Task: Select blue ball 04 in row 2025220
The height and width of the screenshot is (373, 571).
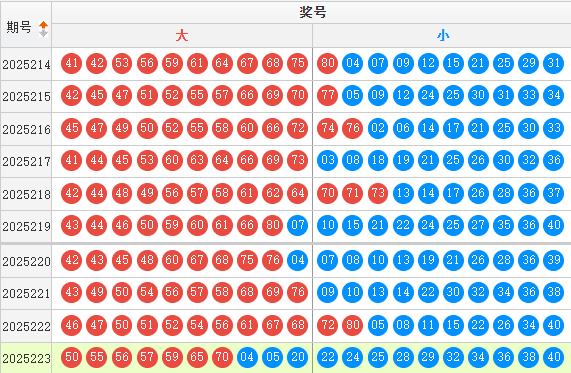Action: pos(298,260)
